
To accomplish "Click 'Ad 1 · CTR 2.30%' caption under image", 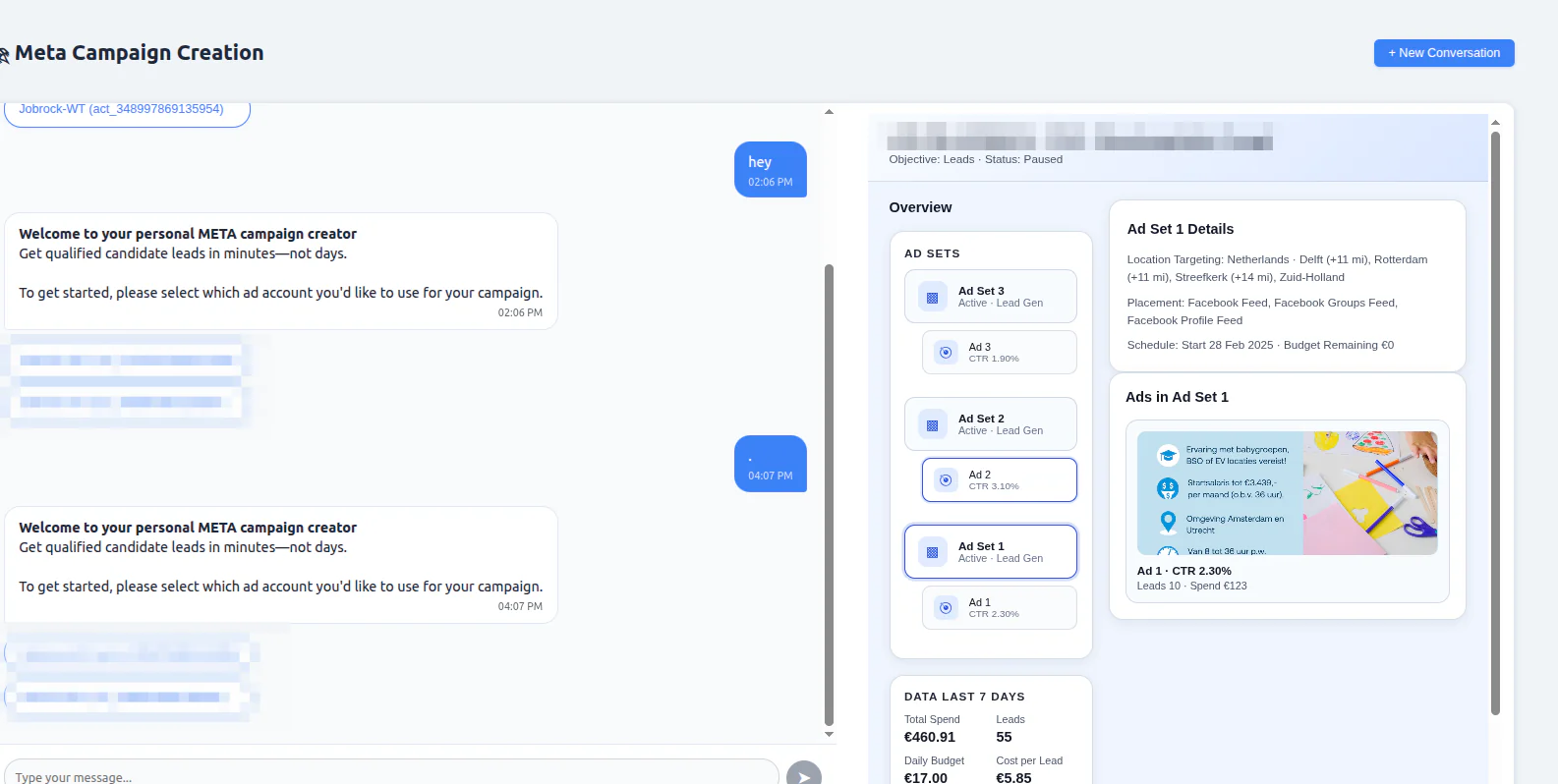I will [x=1183, y=571].
